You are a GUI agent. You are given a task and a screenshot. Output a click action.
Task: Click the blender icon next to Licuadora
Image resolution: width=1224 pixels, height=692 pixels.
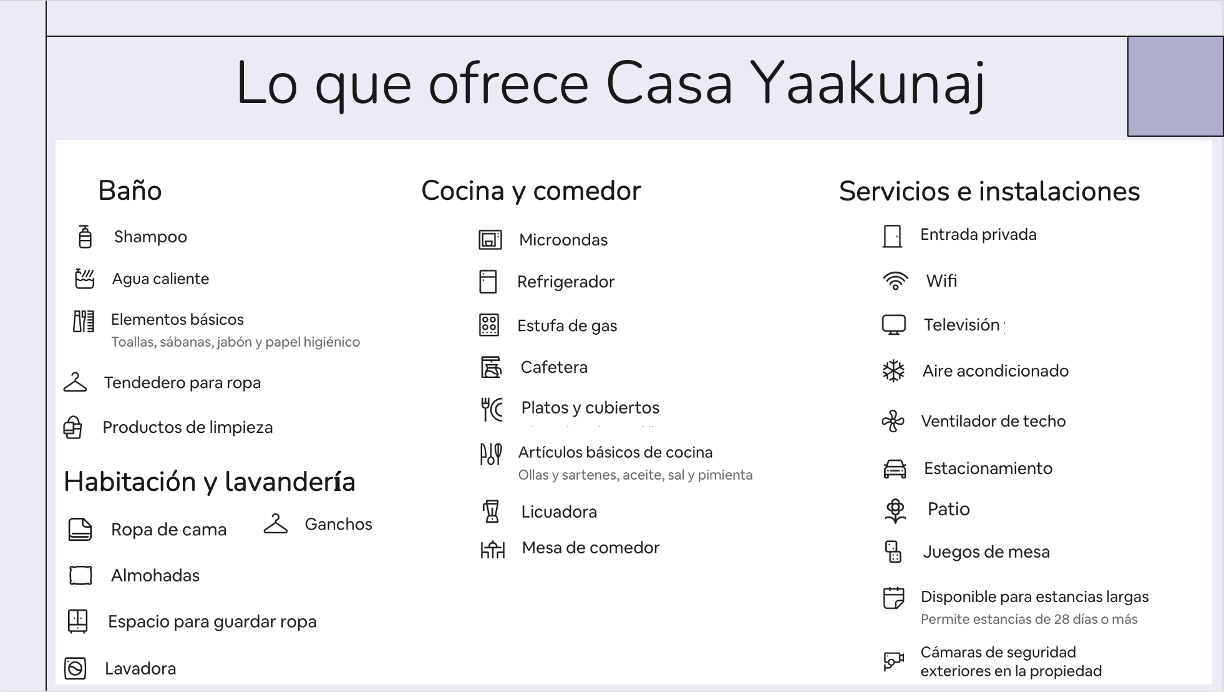[491, 512]
